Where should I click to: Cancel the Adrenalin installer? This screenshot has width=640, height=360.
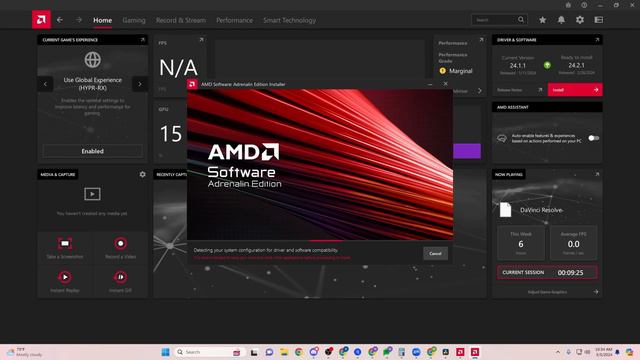click(x=435, y=253)
